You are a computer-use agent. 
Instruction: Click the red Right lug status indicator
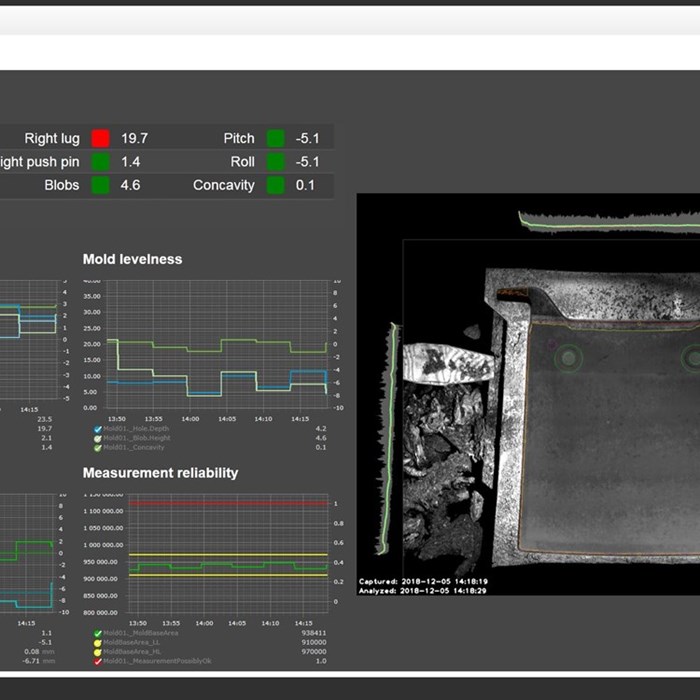(100, 138)
